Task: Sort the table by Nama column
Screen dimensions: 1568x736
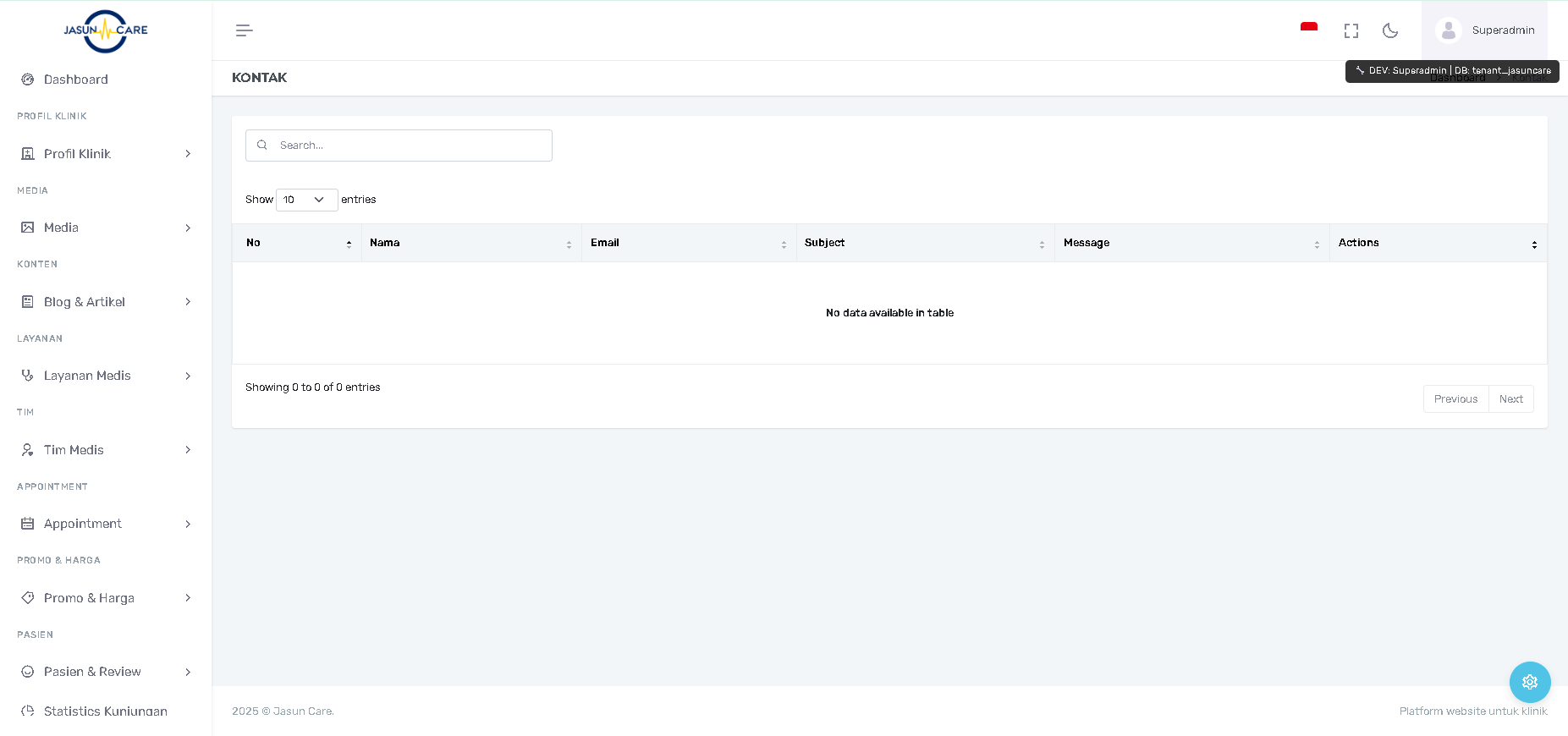Action: tap(470, 243)
